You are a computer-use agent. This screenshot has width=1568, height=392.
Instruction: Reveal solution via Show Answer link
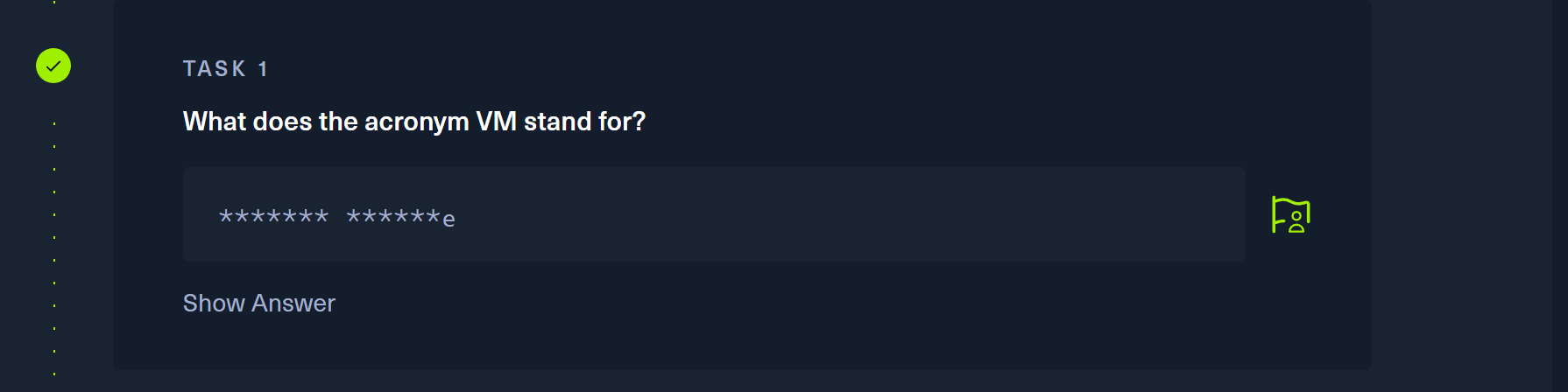(258, 303)
